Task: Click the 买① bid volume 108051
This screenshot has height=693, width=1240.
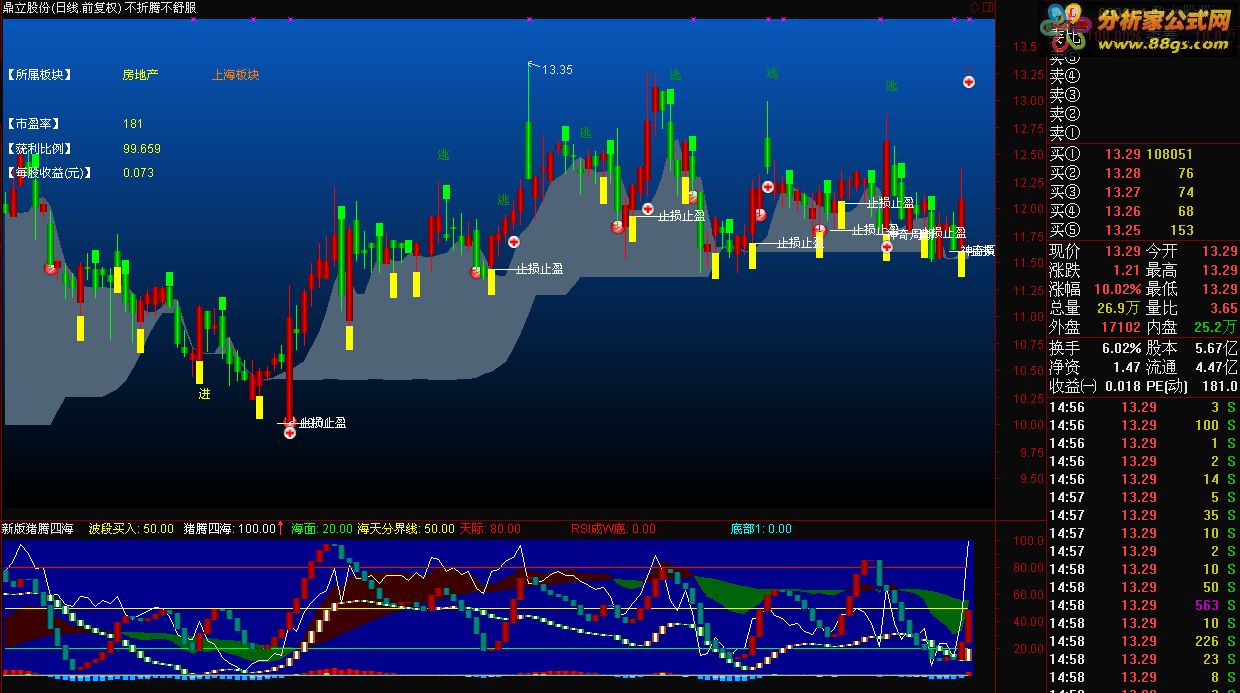Action: pos(1169,155)
